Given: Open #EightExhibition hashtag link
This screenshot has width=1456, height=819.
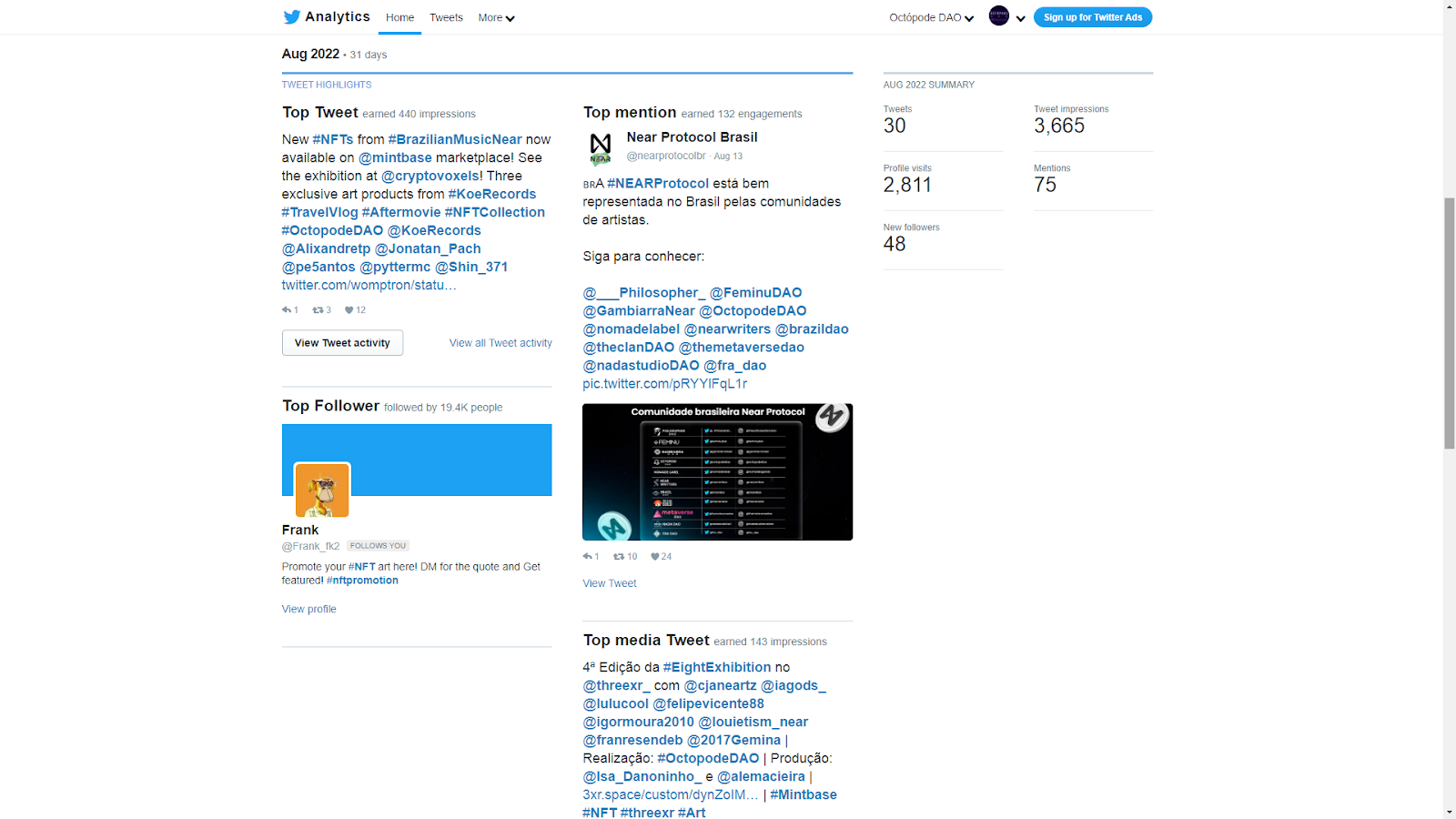Looking at the screenshot, I should pos(717,667).
